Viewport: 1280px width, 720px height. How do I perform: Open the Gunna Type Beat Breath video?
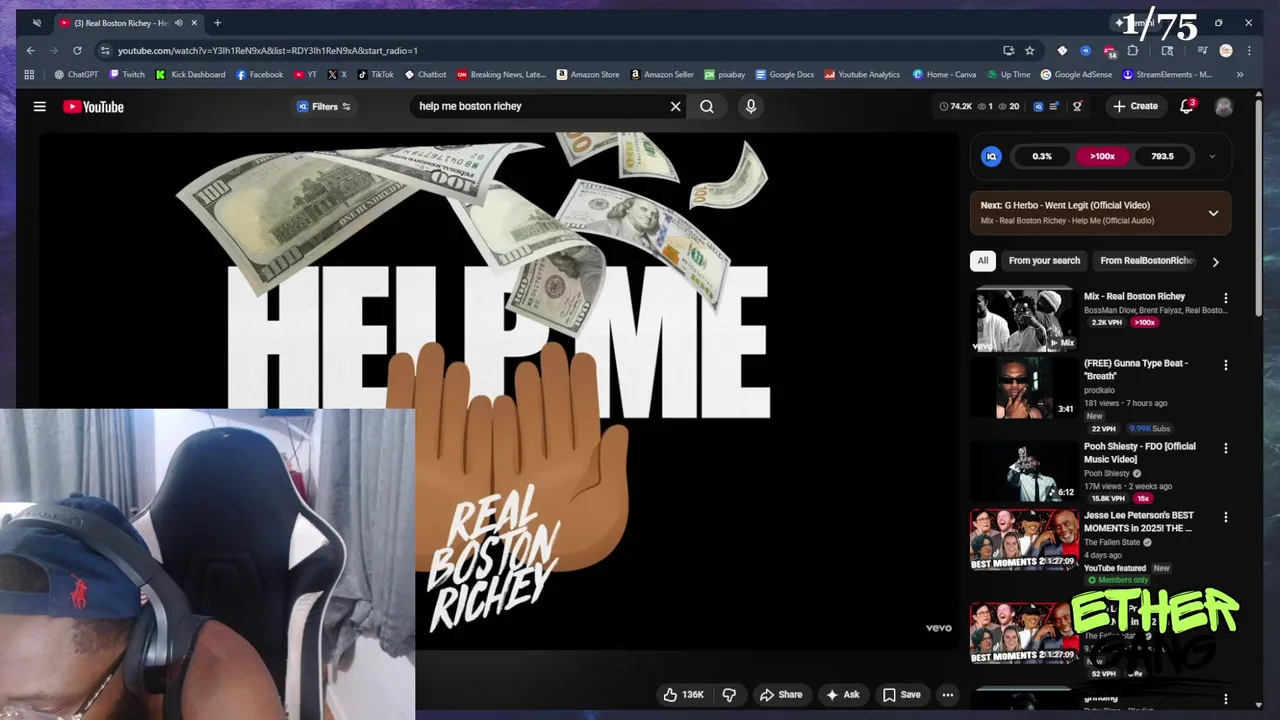click(x=1024, y=388)
